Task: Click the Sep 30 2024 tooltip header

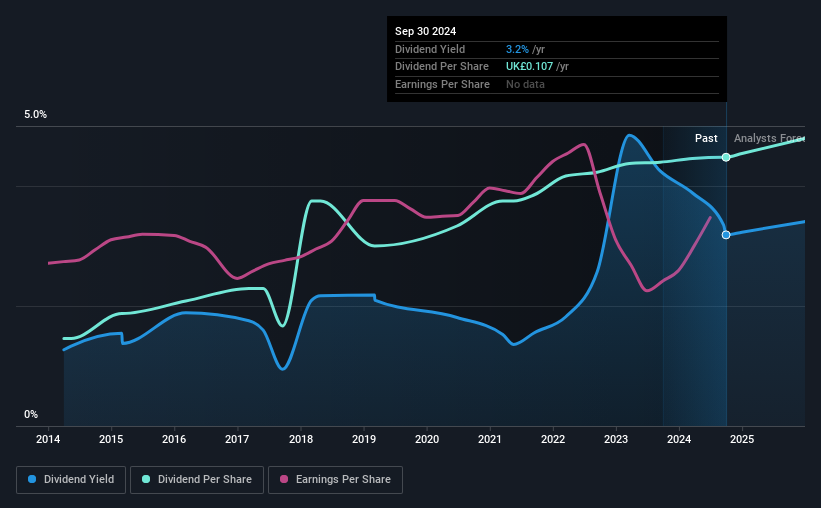Action: coord(425,31)
